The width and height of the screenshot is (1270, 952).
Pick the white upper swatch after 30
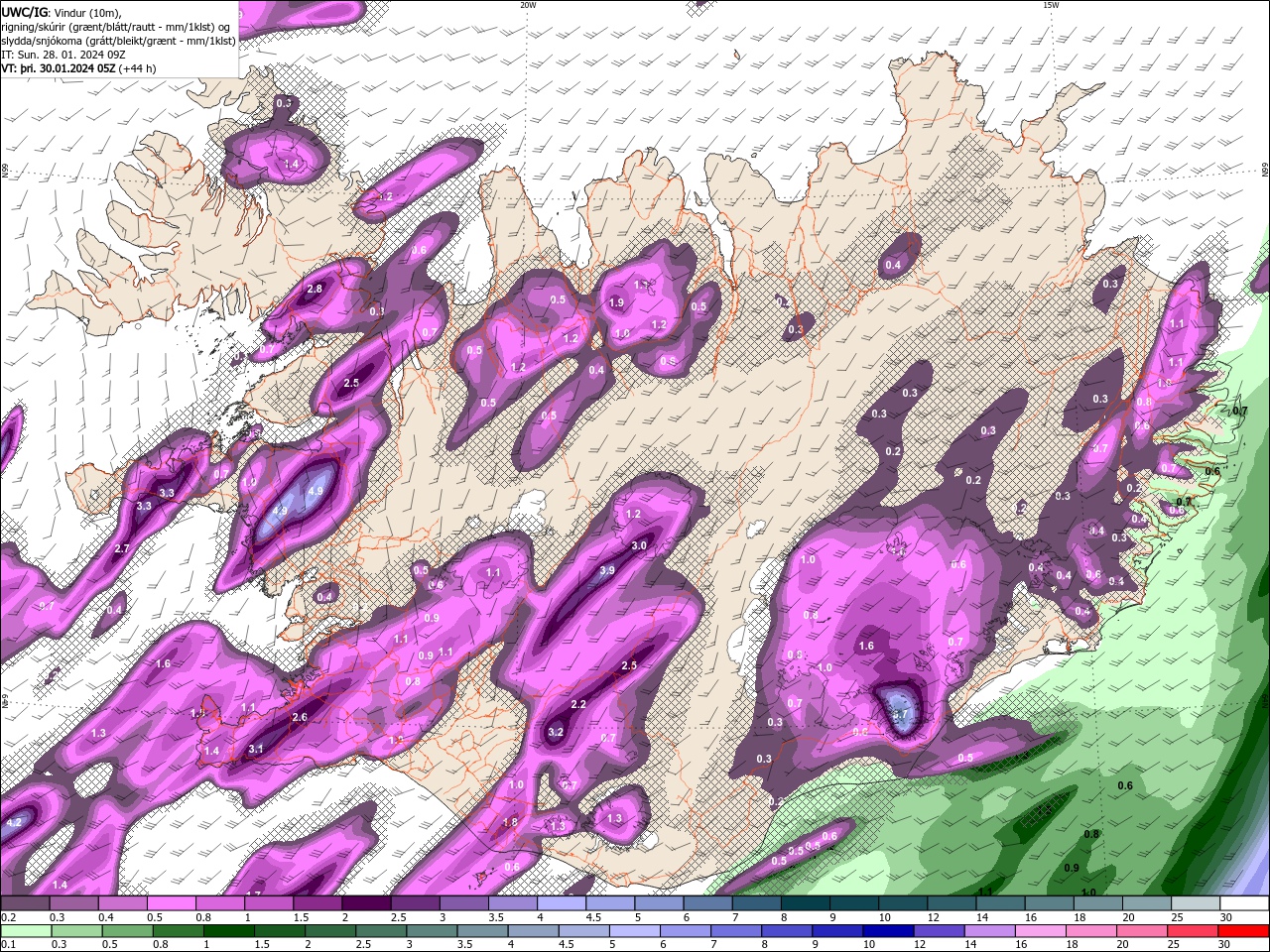[1245, 903]
